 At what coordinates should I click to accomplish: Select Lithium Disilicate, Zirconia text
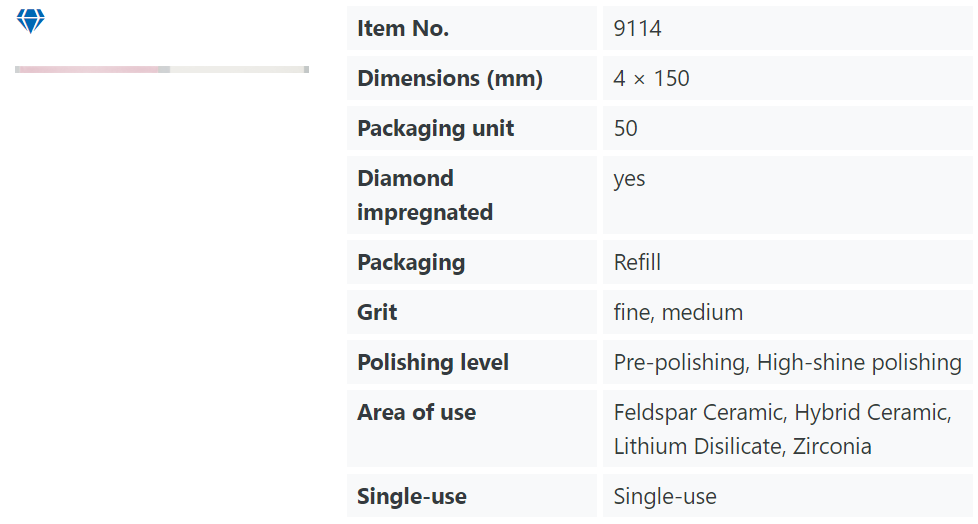click(742, 446)
